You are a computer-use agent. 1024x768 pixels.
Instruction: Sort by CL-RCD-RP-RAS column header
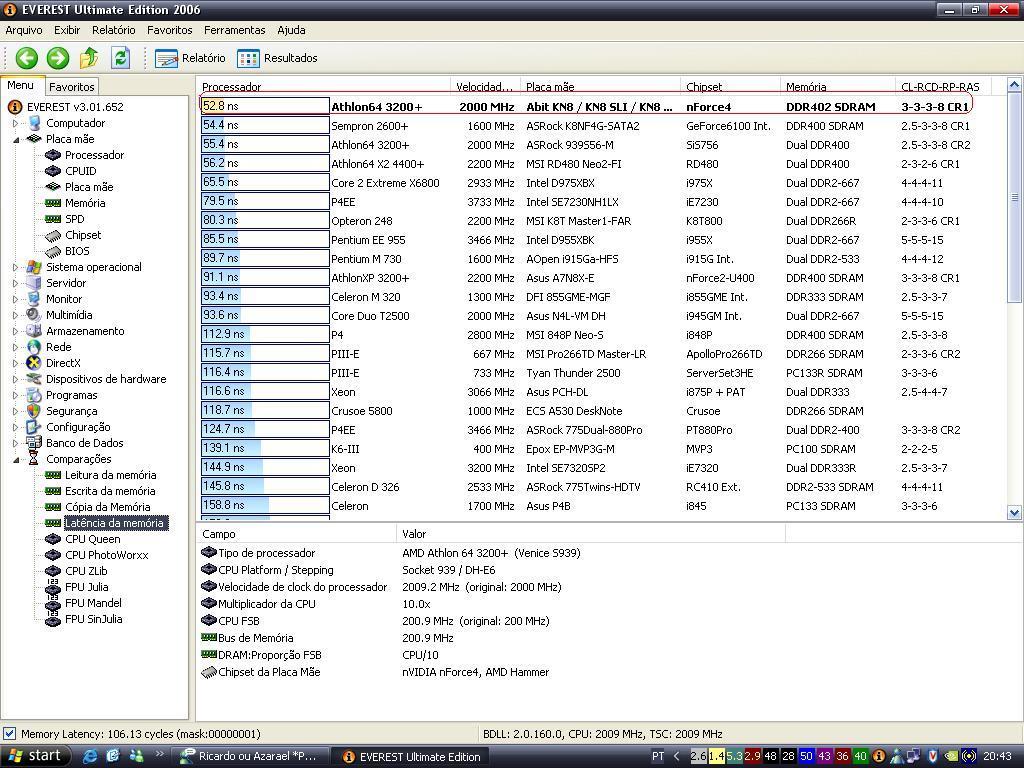(x=942, y=87)
